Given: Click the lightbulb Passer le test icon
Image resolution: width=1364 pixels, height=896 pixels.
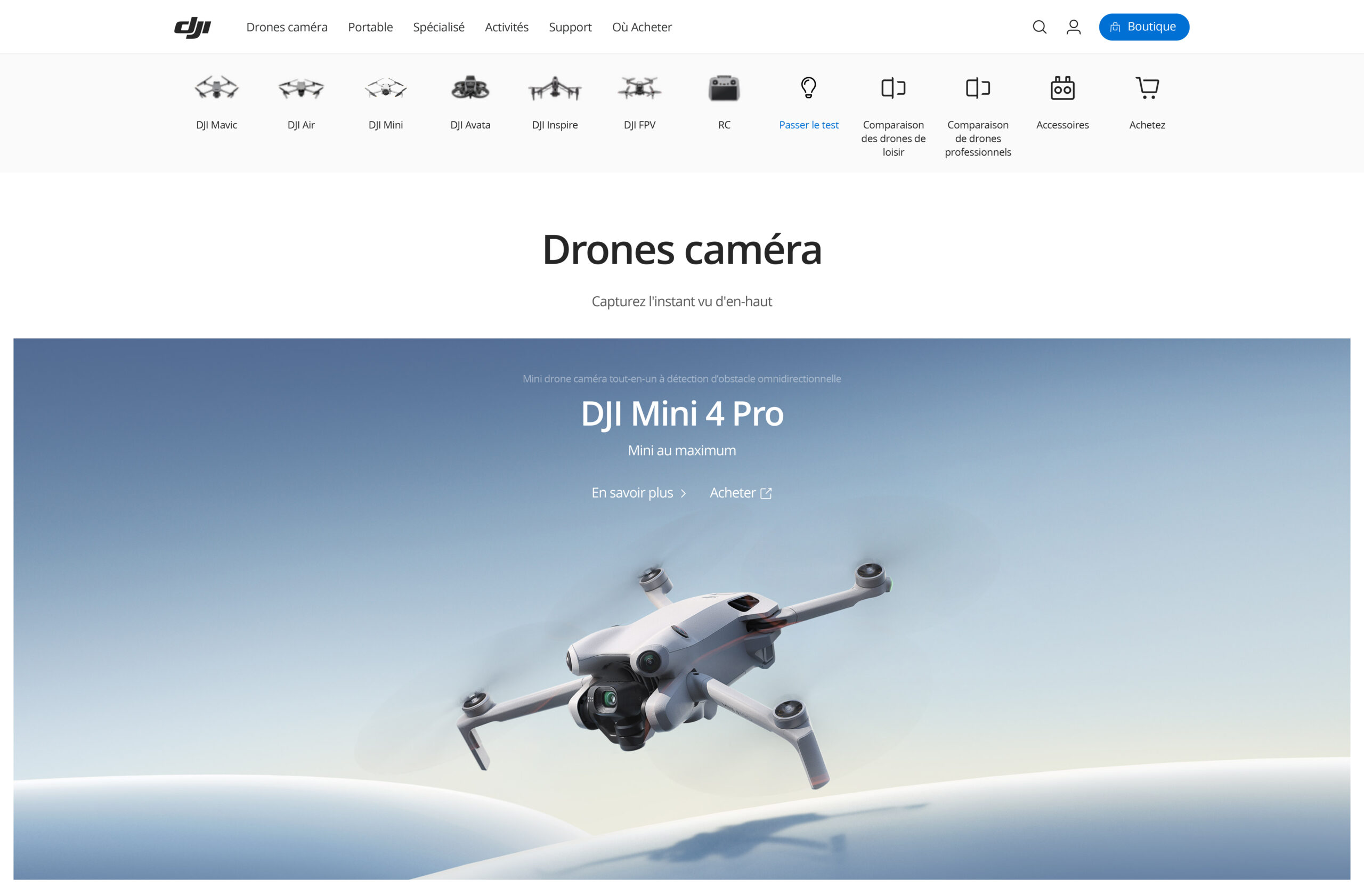Looking at the screenshot, I should click(x=809, y=88).
